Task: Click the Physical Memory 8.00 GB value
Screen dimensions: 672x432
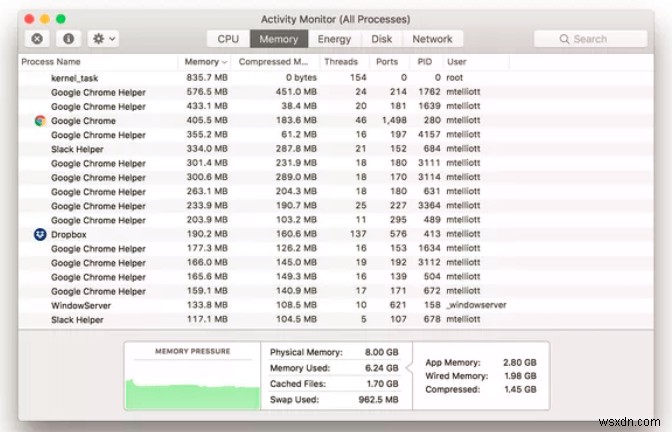Action: pyautogui.click(x=381, y=352)
